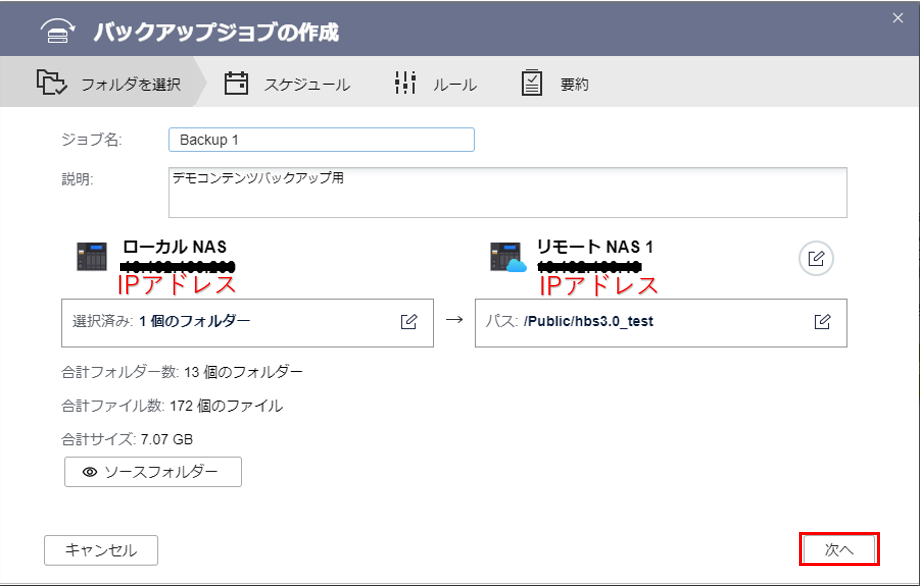Select the フォルダを選択 step tab
Screen dimensions: 920x586
[x=130, y=85]
